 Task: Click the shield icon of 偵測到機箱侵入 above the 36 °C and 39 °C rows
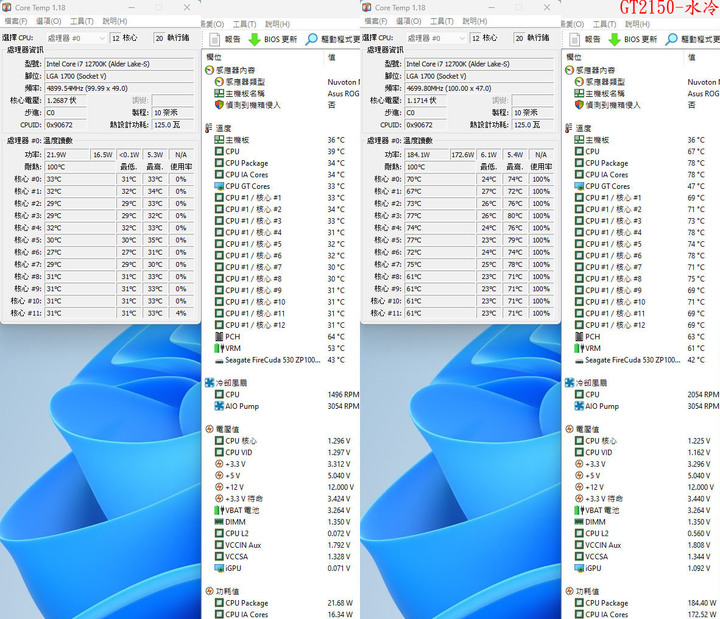[x=219, y=105]
